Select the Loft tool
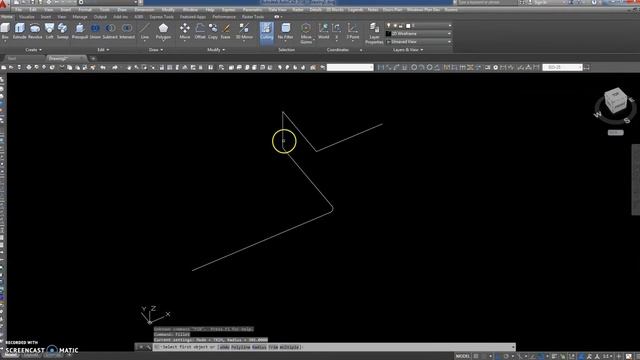This screenshot has width=640, height=360. (49, 31)
